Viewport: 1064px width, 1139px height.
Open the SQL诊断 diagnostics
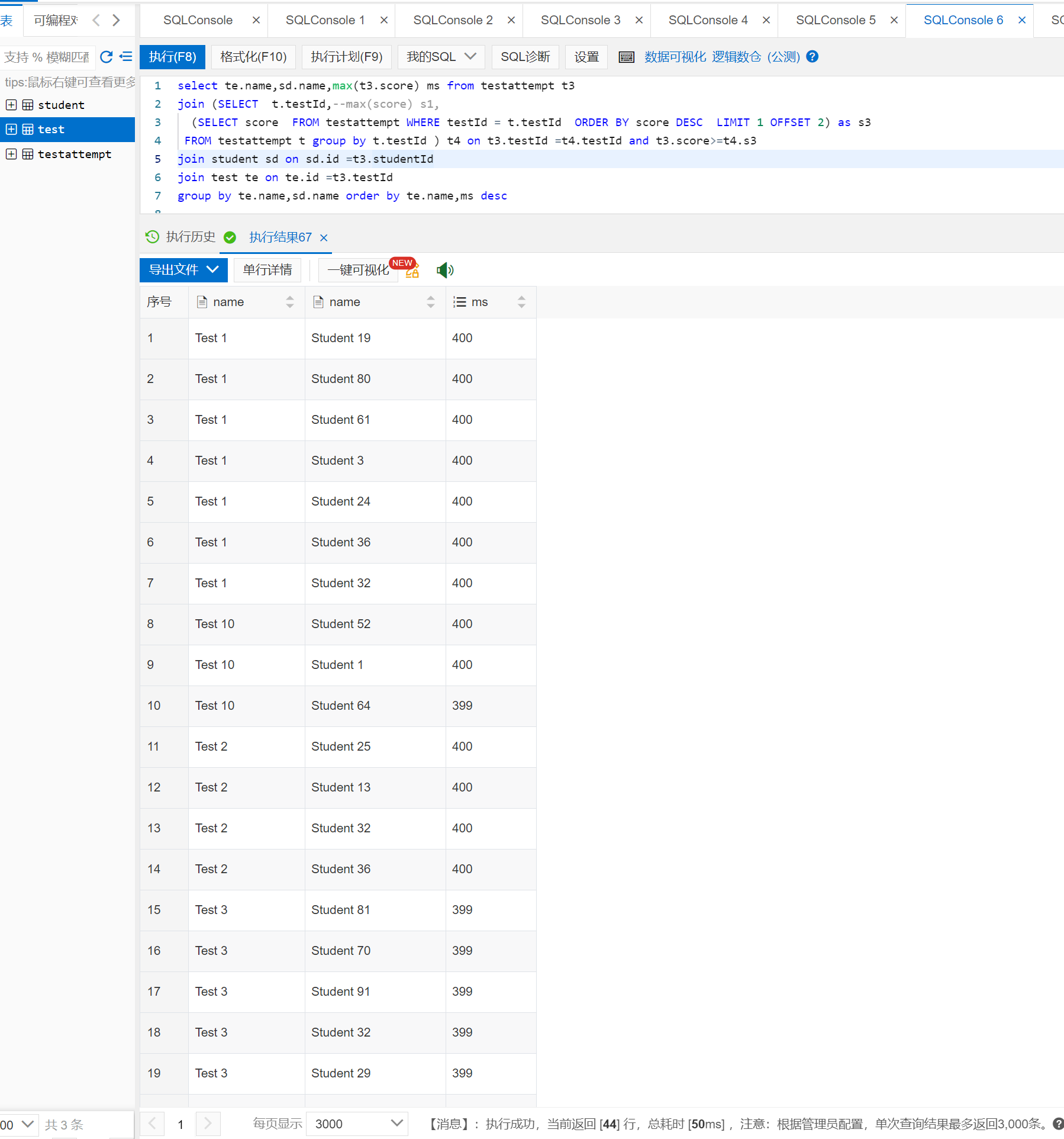coord(525,57)
